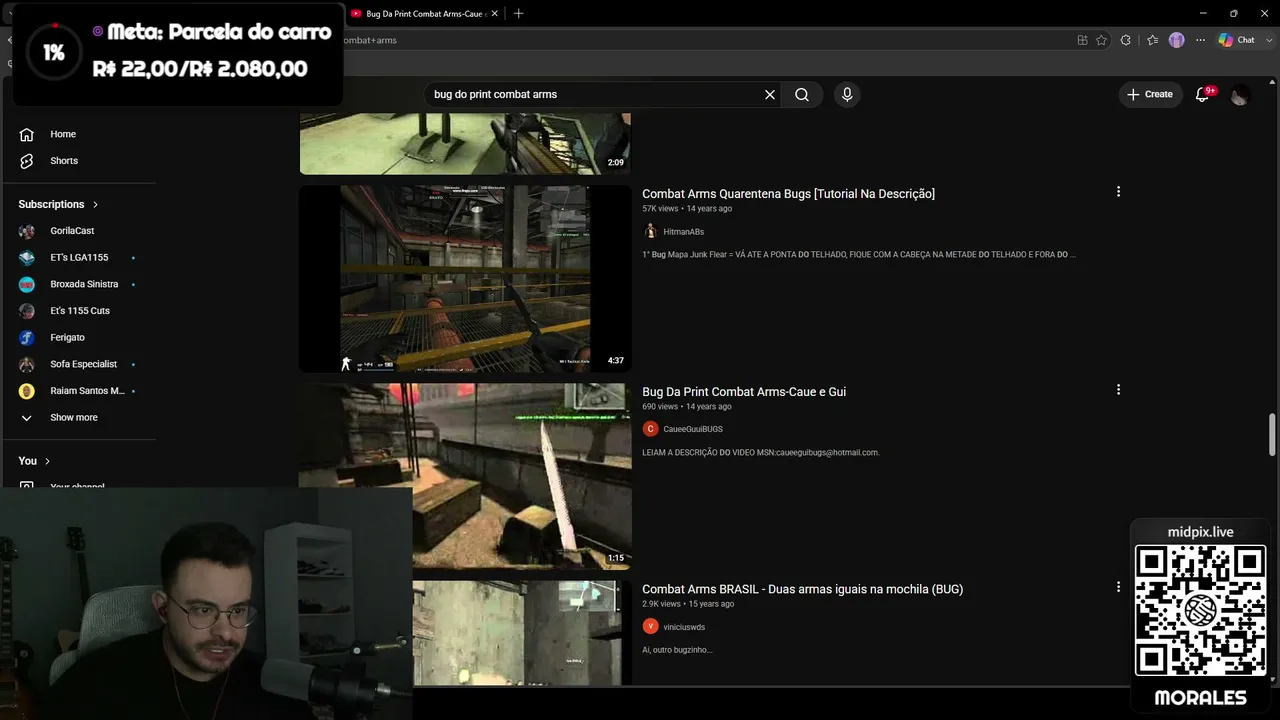This screenshot has width=1280, height=720.
Task: Open CaueeGuuiBUGS channel avatar icon
Action: pyautogui.click(x=650, y=429)
